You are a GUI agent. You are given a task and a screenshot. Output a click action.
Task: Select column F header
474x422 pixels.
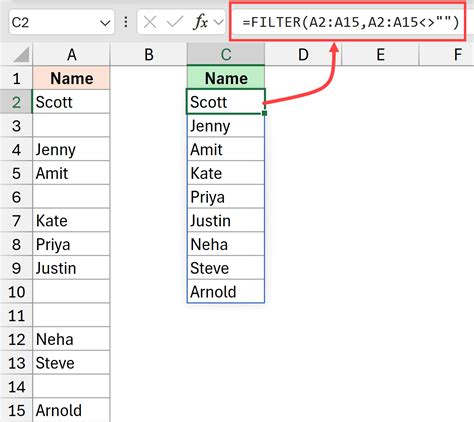tap(447, 54)
